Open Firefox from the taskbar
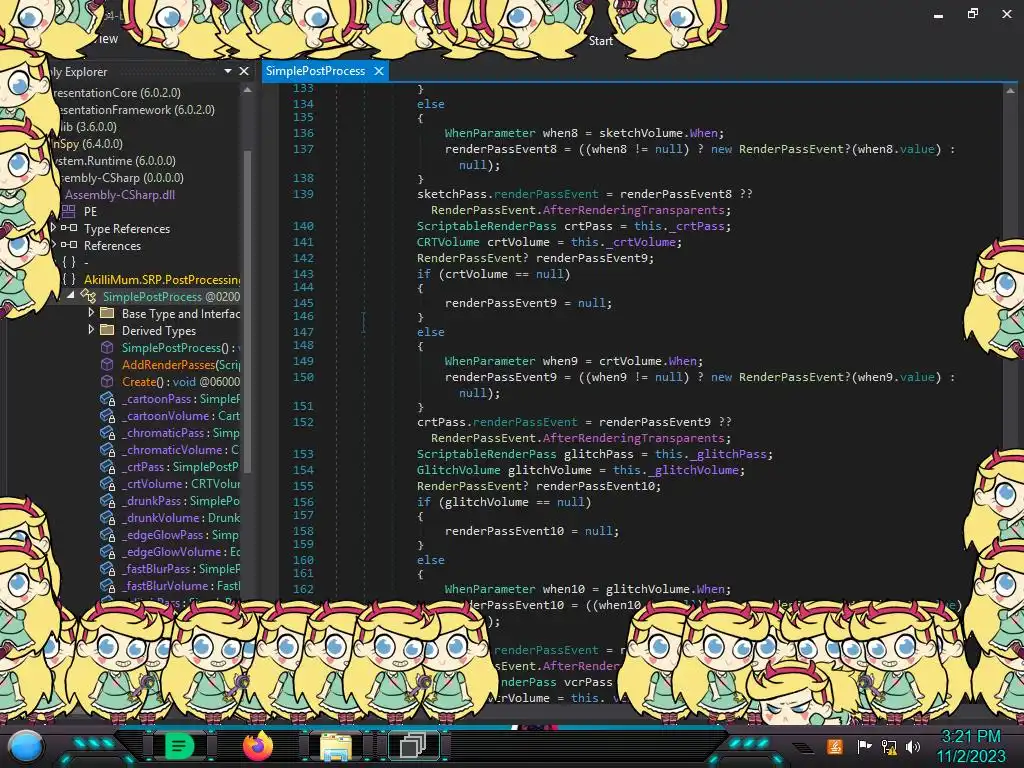1024x768 pixels. 258,746
